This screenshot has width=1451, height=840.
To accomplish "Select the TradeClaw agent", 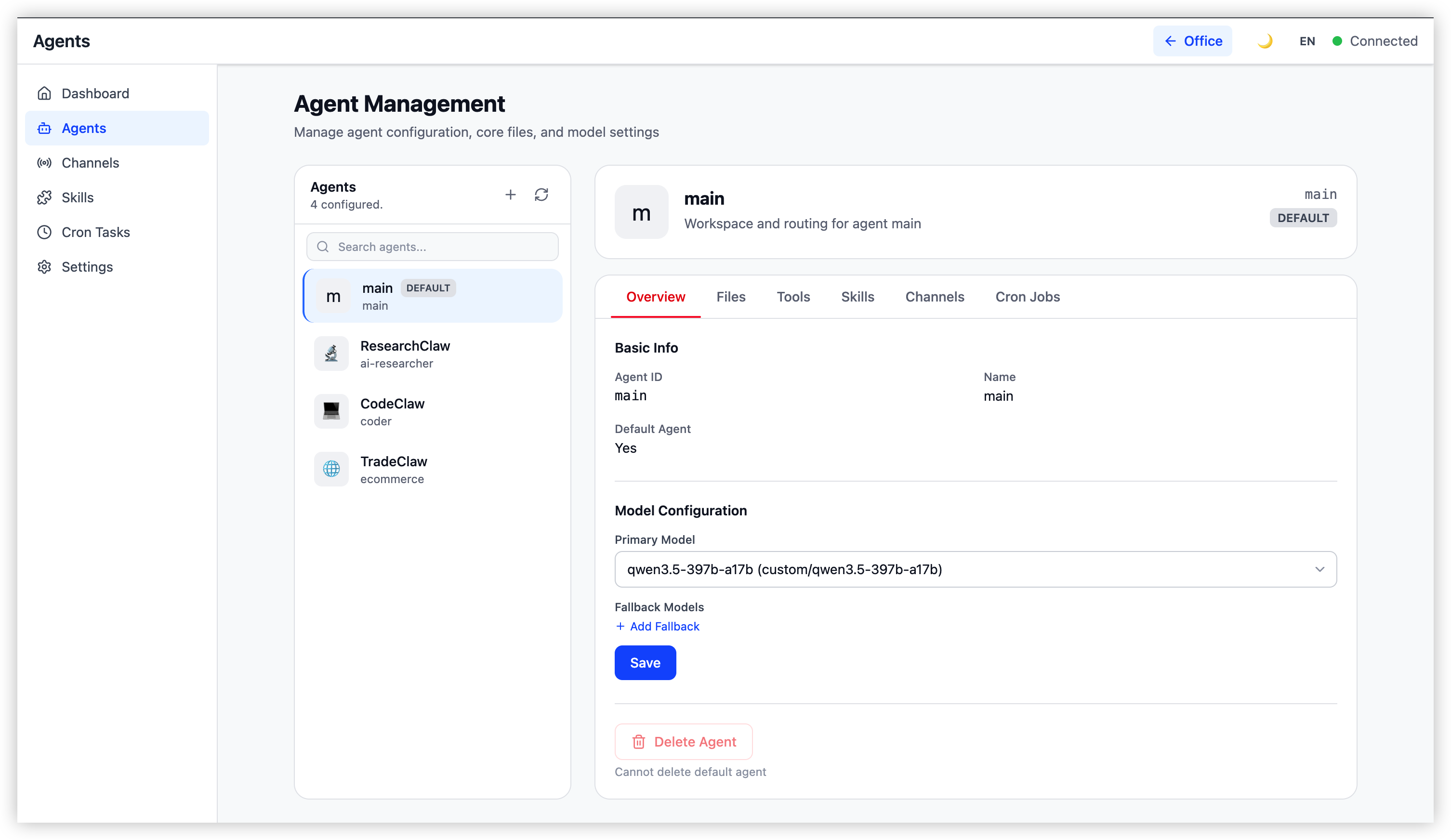I will pyautogui.click(x=433, y=470).
